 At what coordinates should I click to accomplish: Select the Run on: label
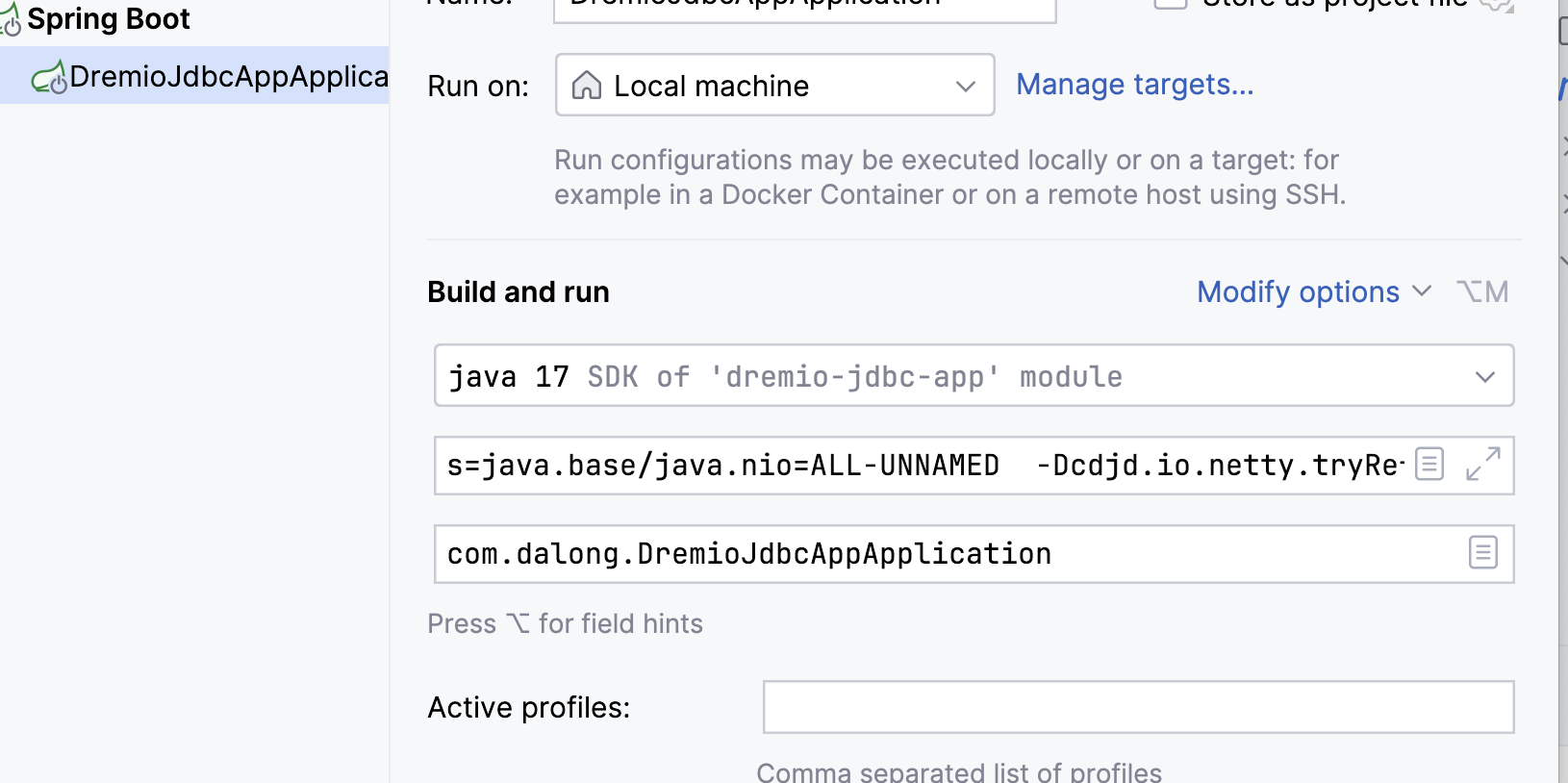coord(478,87)
